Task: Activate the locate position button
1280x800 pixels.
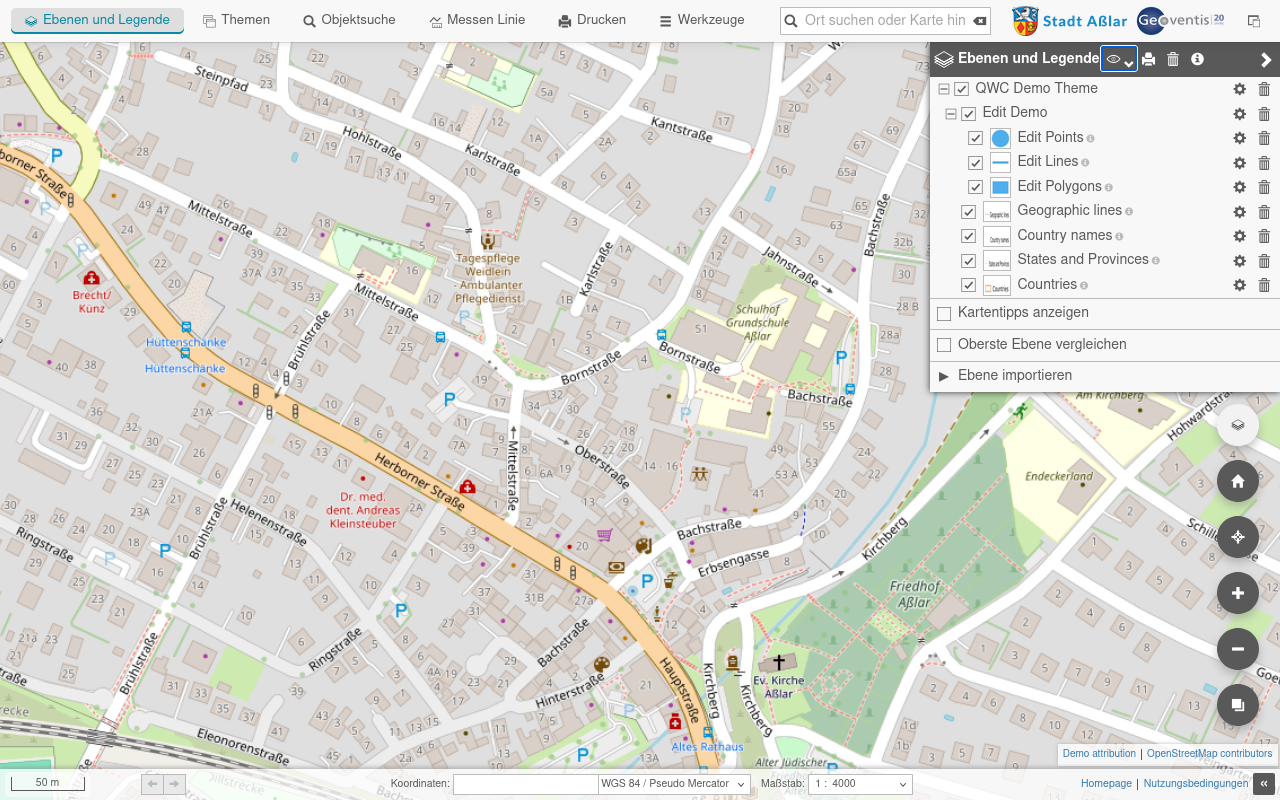Action: pyautogui.click(x=1237, y=537)
